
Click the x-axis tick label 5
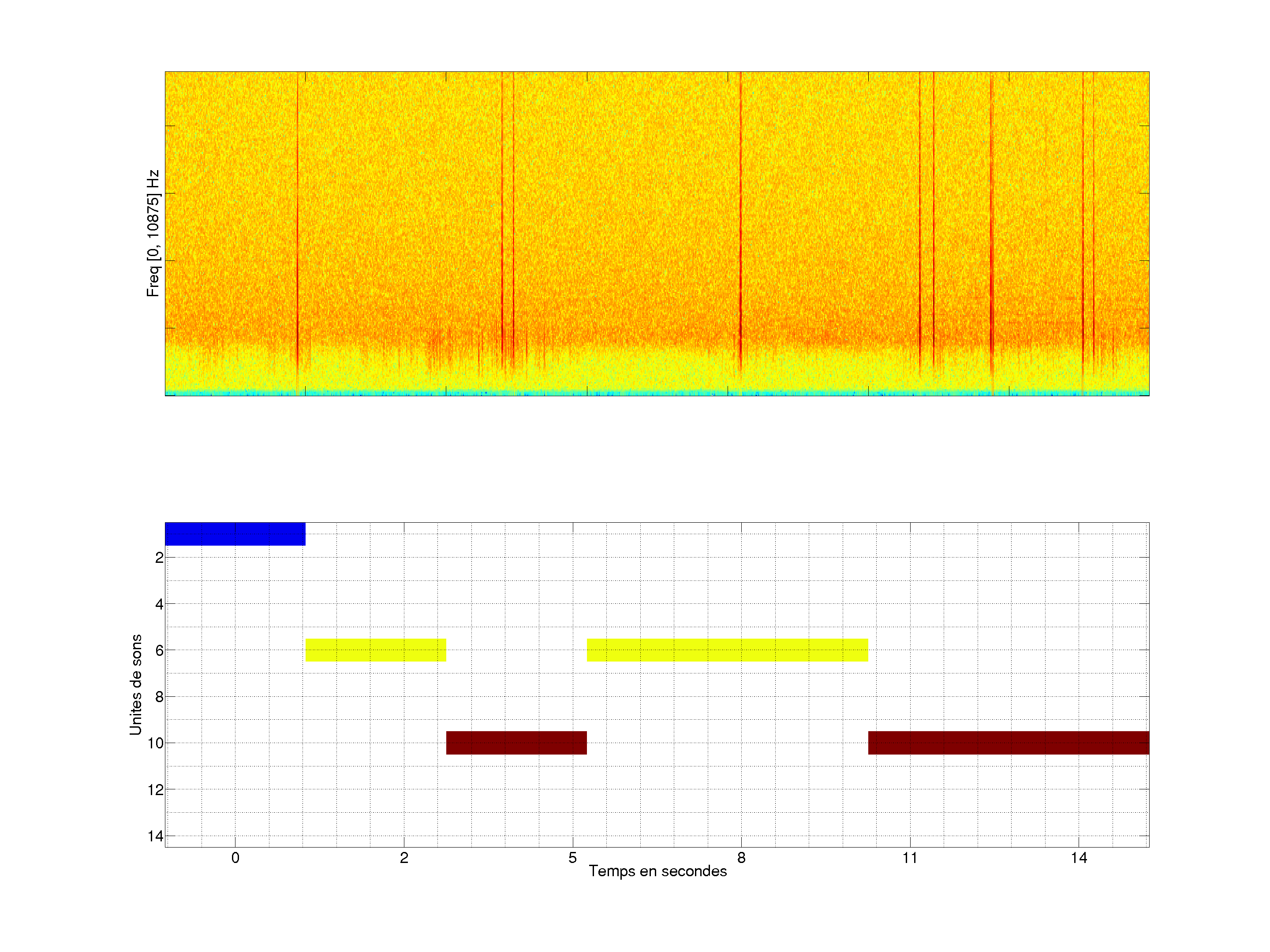pos(572,858)
